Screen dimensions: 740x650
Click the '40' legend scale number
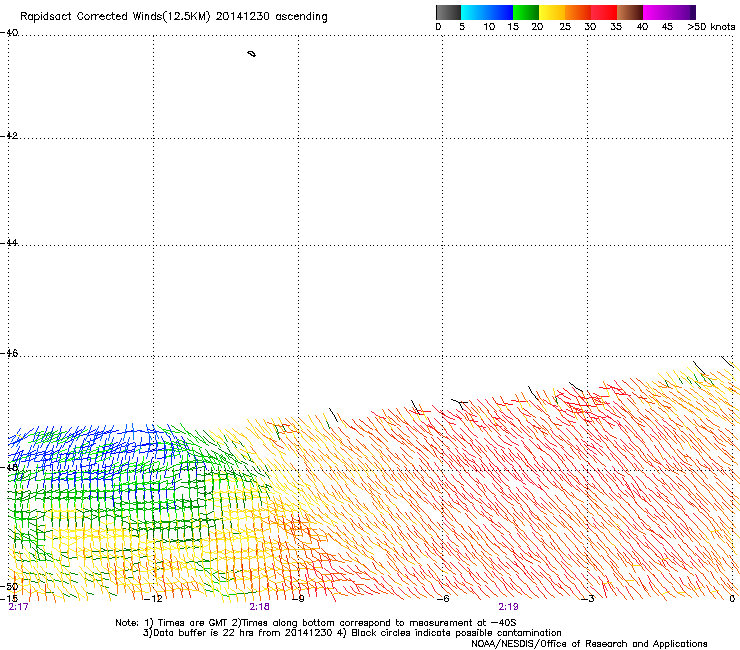point(642,26)
